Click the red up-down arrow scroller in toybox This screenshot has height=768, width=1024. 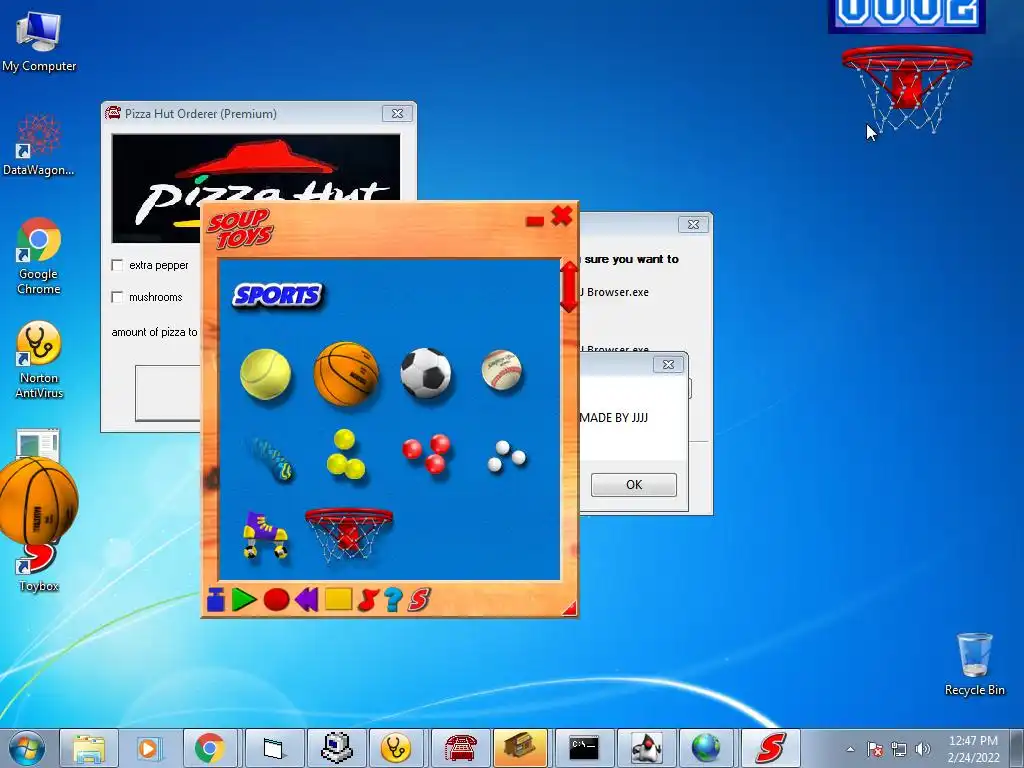(x=568, y=286)
